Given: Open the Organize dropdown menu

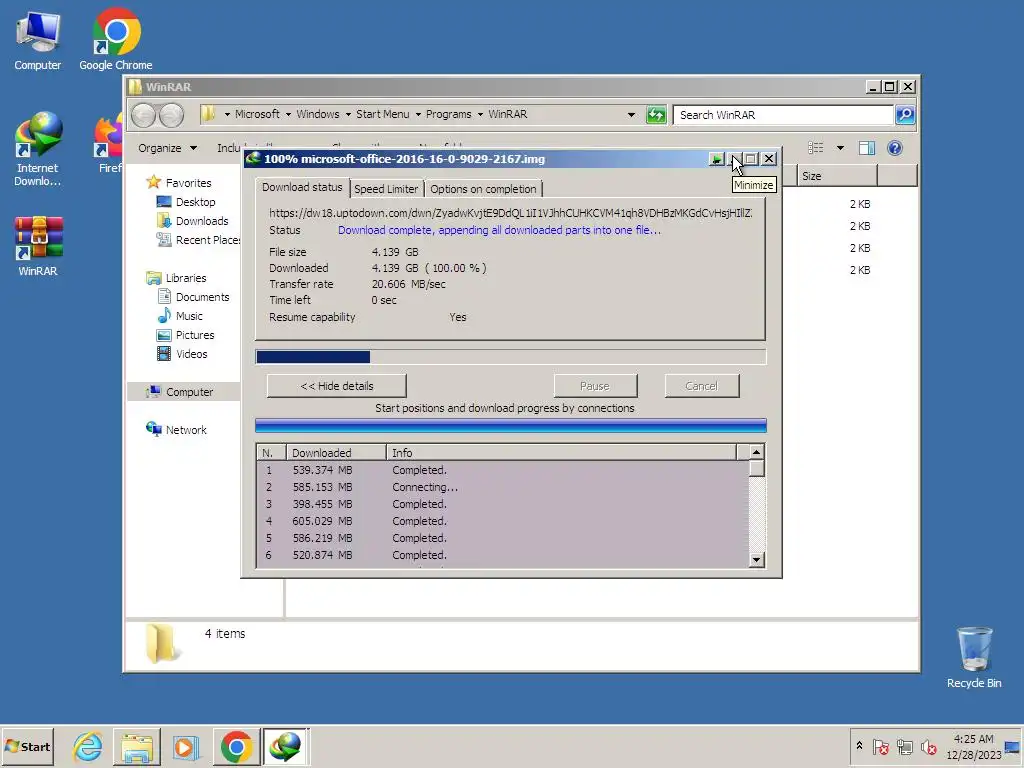Looking at the screenshot, I should (x=167, y=148).
